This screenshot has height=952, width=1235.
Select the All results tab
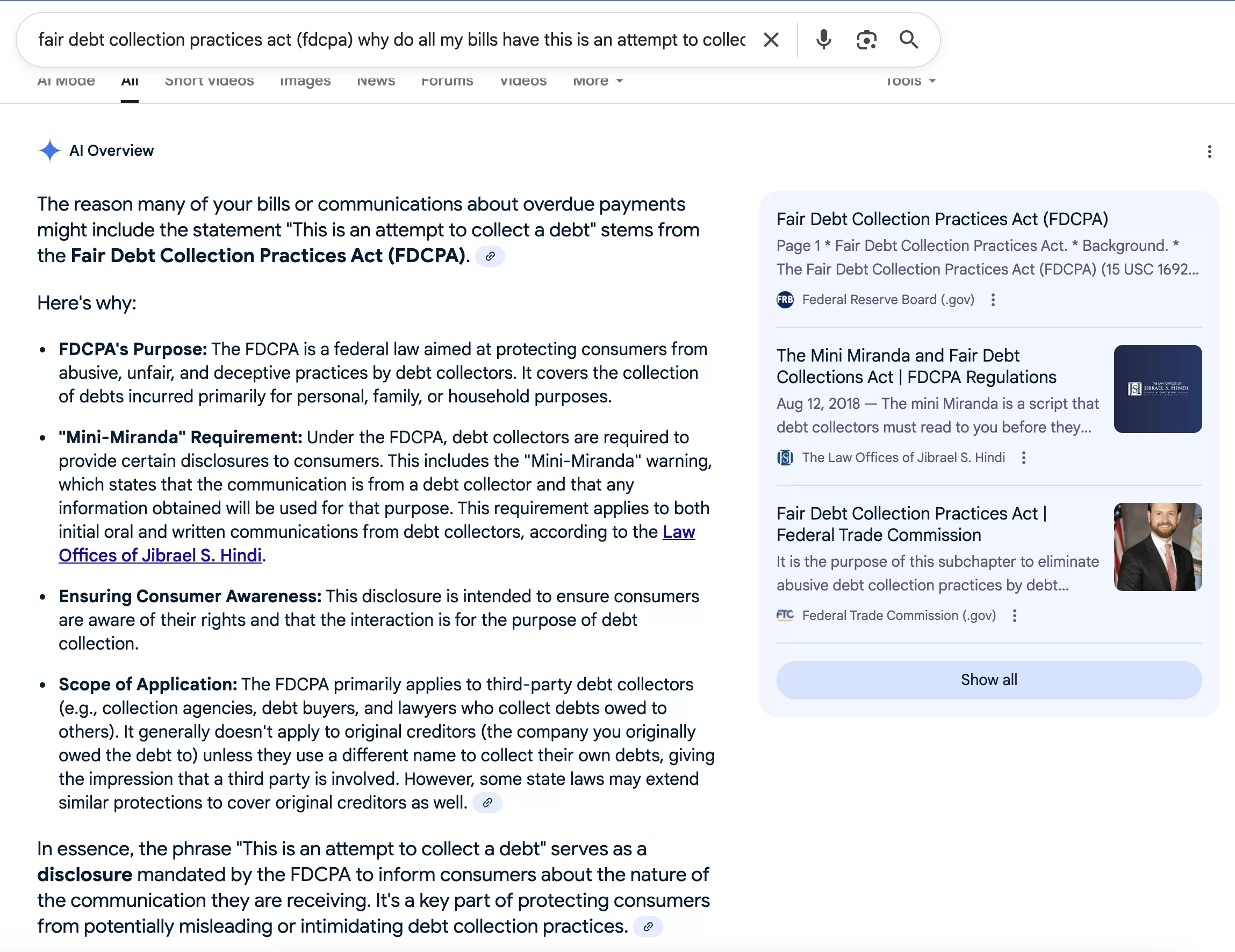(x=130, y=82)
